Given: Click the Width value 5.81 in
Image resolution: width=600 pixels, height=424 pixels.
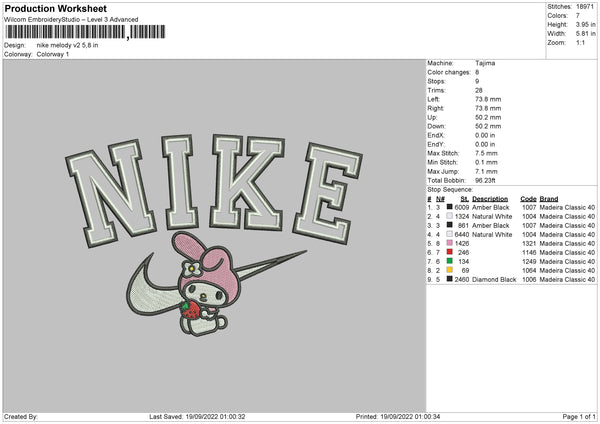Looking at the screenshot, I should (585, 34).
